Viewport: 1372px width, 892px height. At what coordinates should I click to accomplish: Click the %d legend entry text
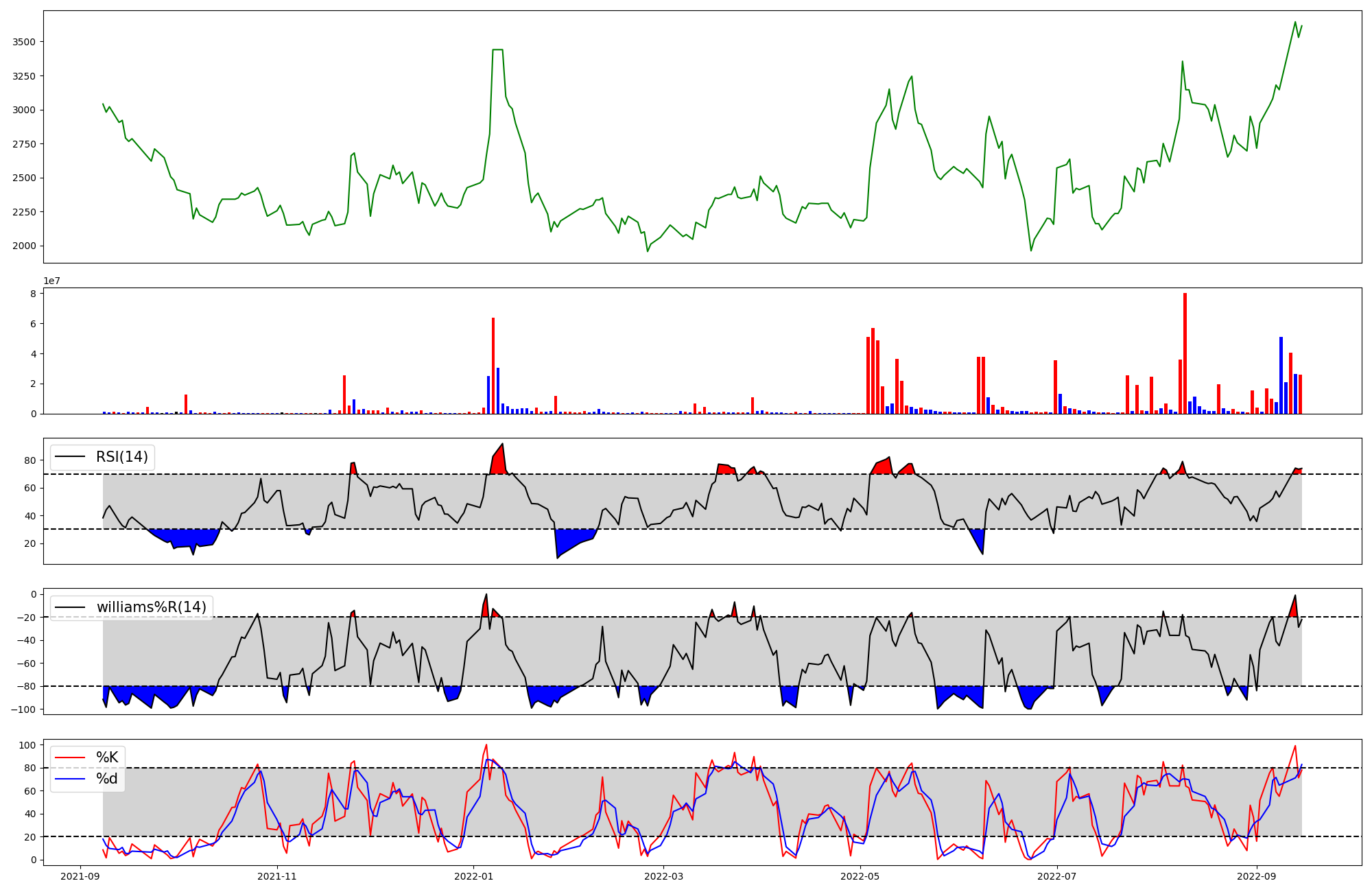pos(106,779)
